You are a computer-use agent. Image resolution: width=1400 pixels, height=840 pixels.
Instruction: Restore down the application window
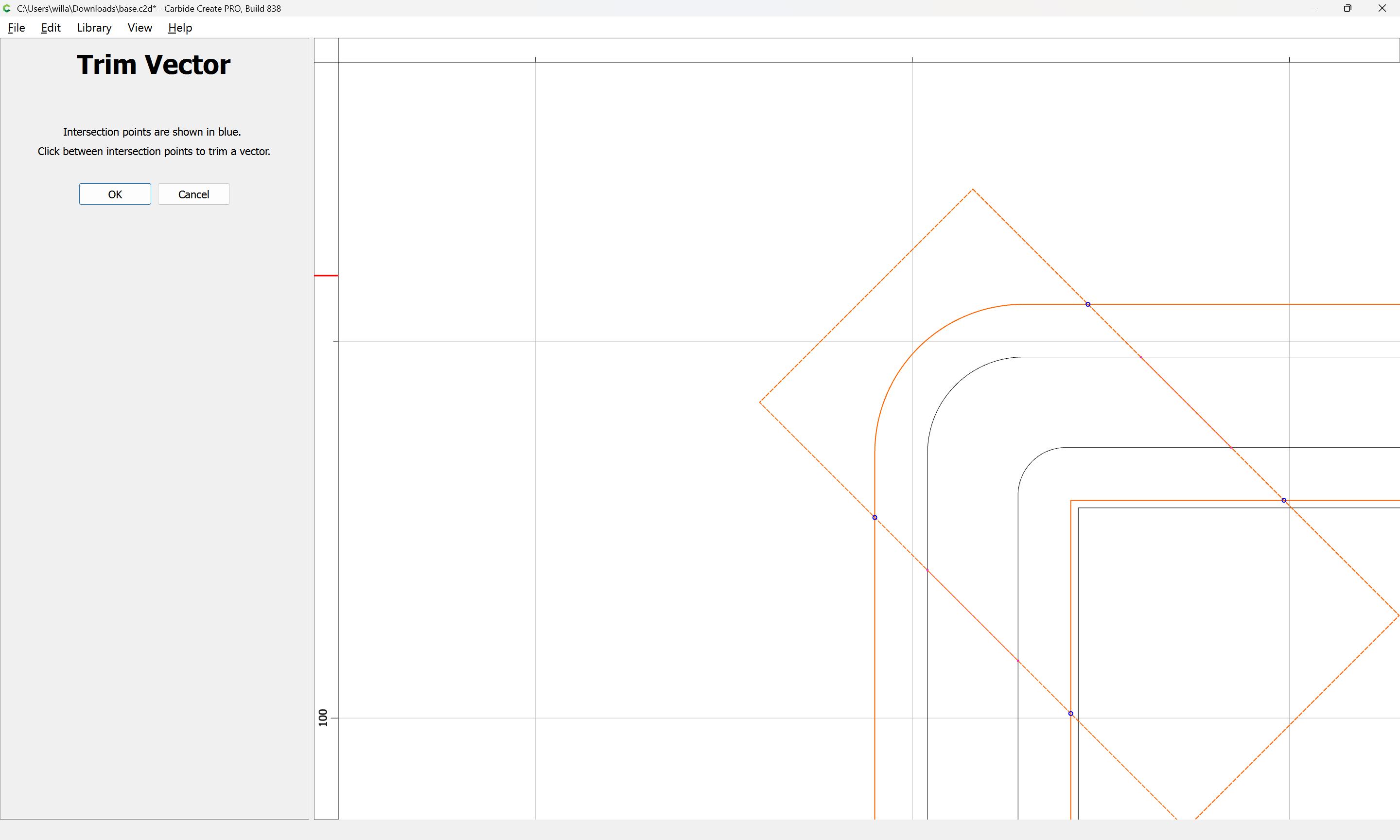(1347, 8)
